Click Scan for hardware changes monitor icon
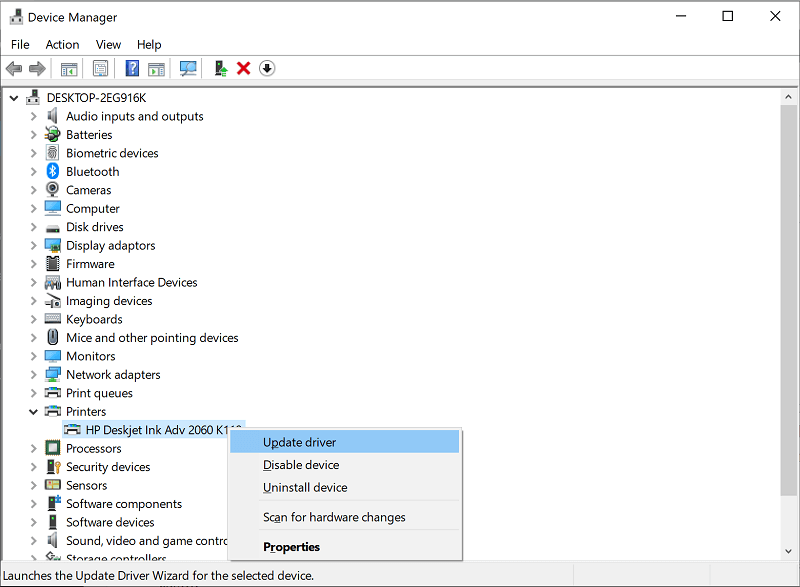The width and height of the screenshot is (800, 587). [188, 68]
